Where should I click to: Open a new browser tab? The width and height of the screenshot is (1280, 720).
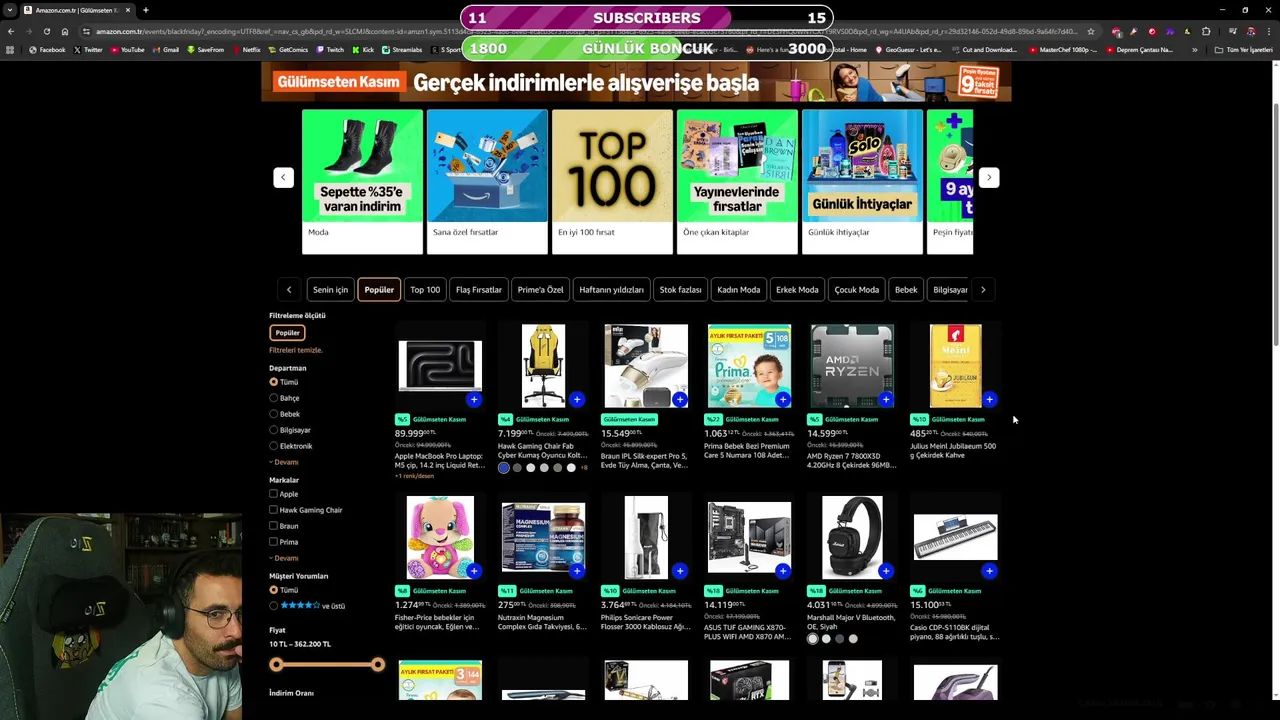point(146,10)
